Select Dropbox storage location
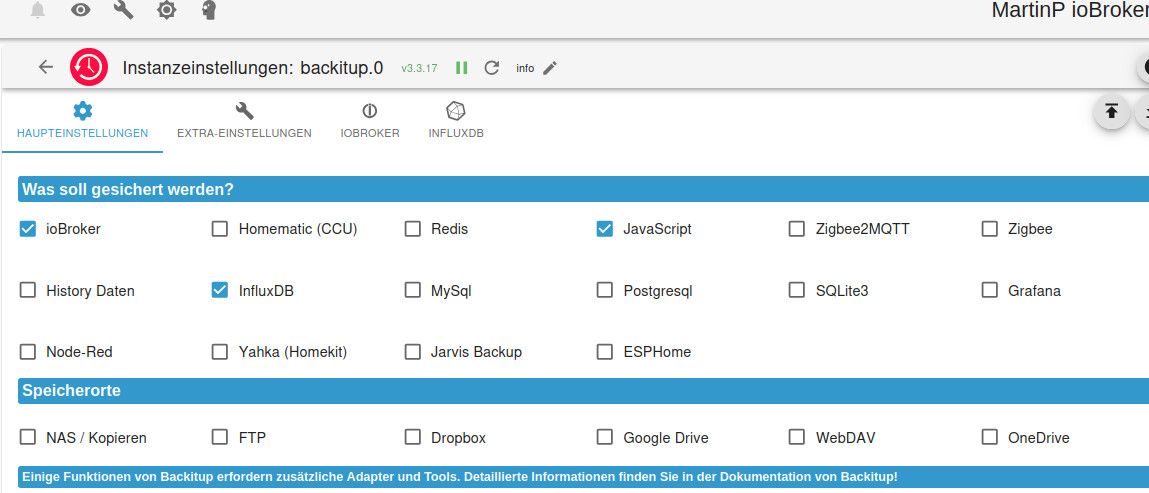The image size is (1149, 493). (x=413, y=437)
